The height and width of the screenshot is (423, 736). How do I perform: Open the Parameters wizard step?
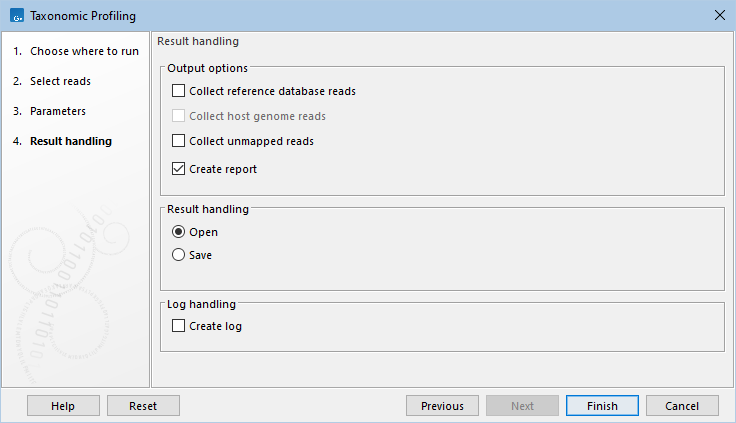click(57, 111)
